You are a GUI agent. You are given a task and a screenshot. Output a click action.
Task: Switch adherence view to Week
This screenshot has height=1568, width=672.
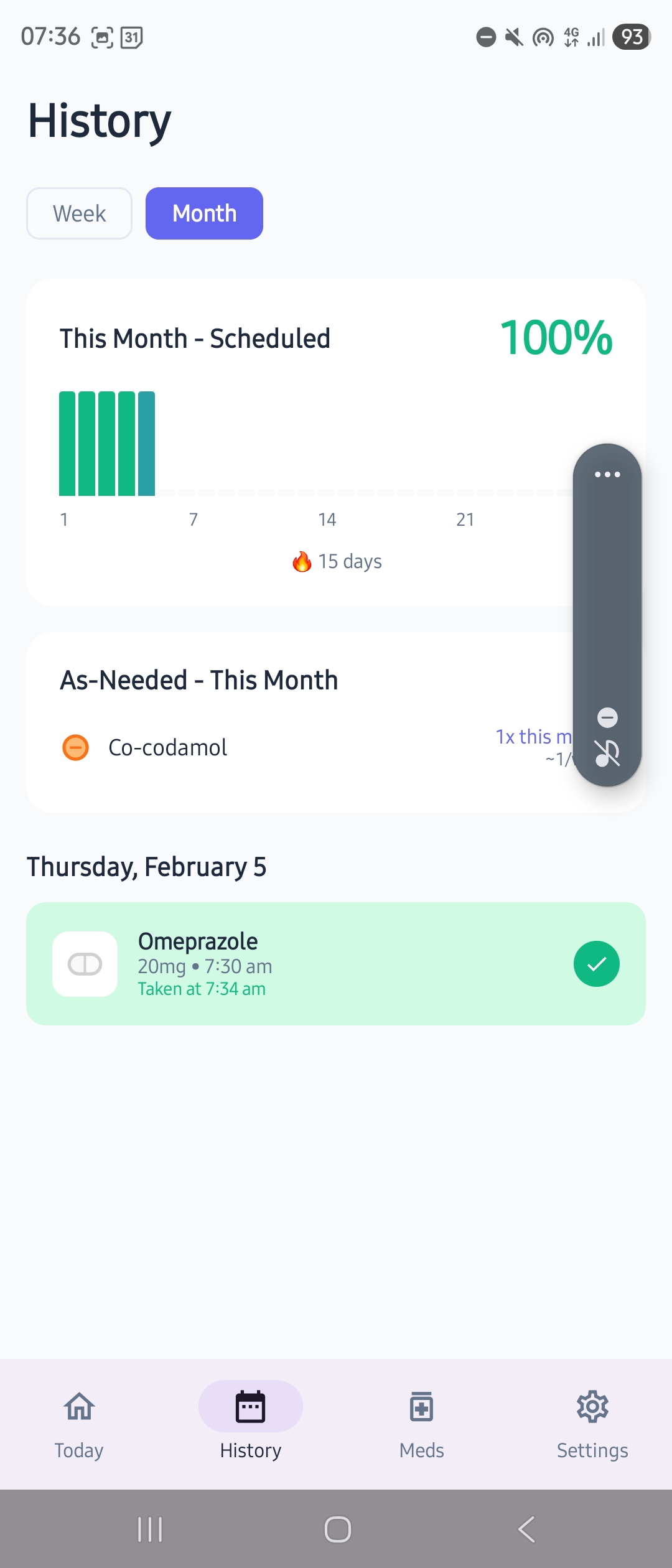tap(79, 213)
